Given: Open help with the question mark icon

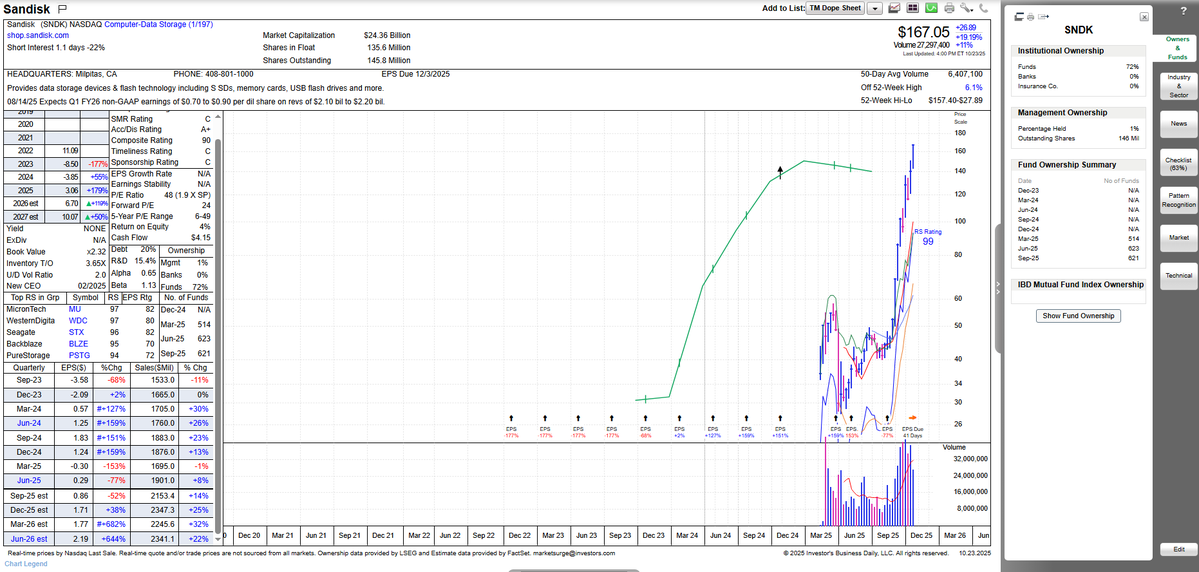Looking at the screenshot, I should coord(1183,9).
